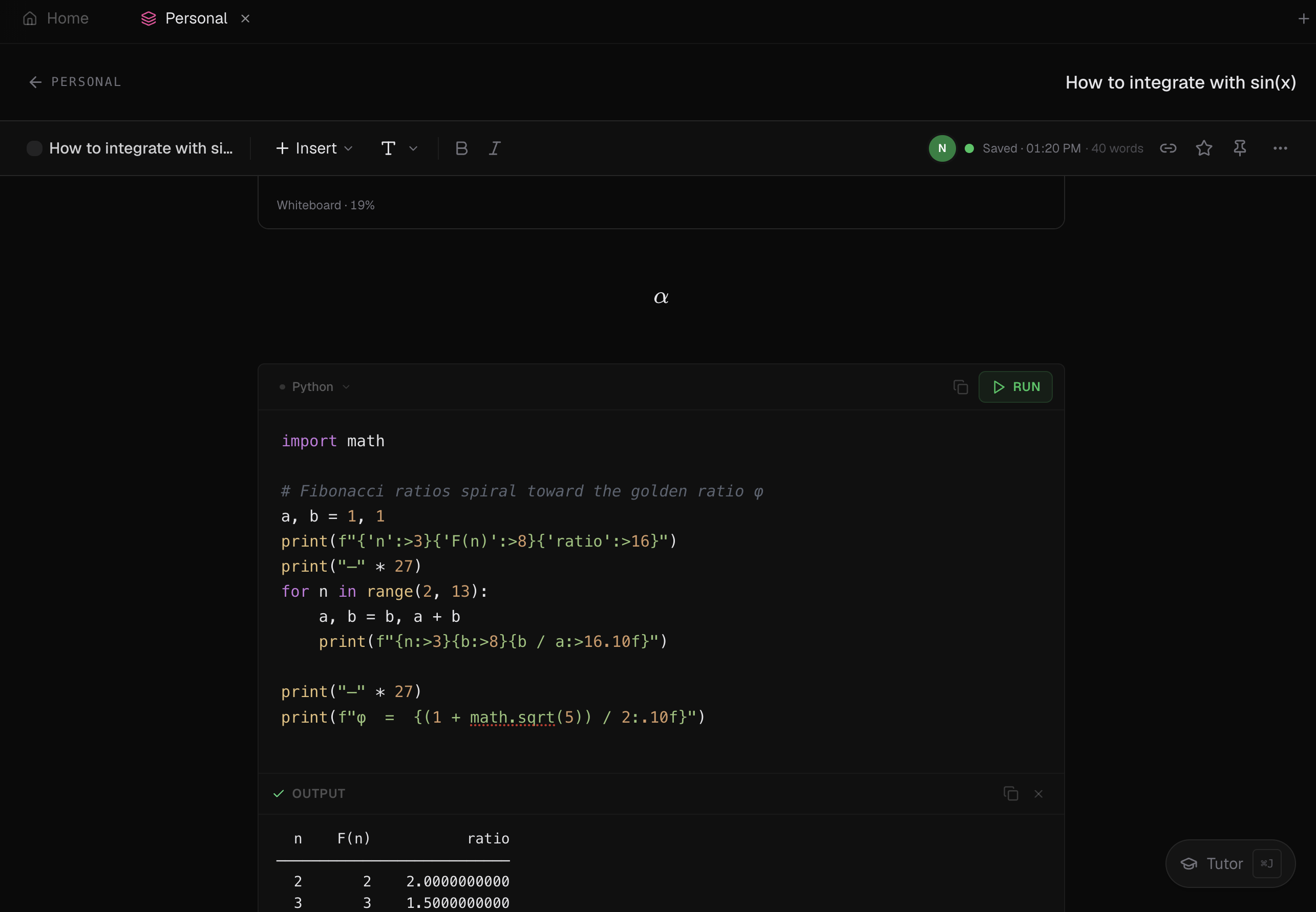Copy note link icon
This screenshot has width=1316, height=912.
pyautogui.click(x=1168, y=148)
